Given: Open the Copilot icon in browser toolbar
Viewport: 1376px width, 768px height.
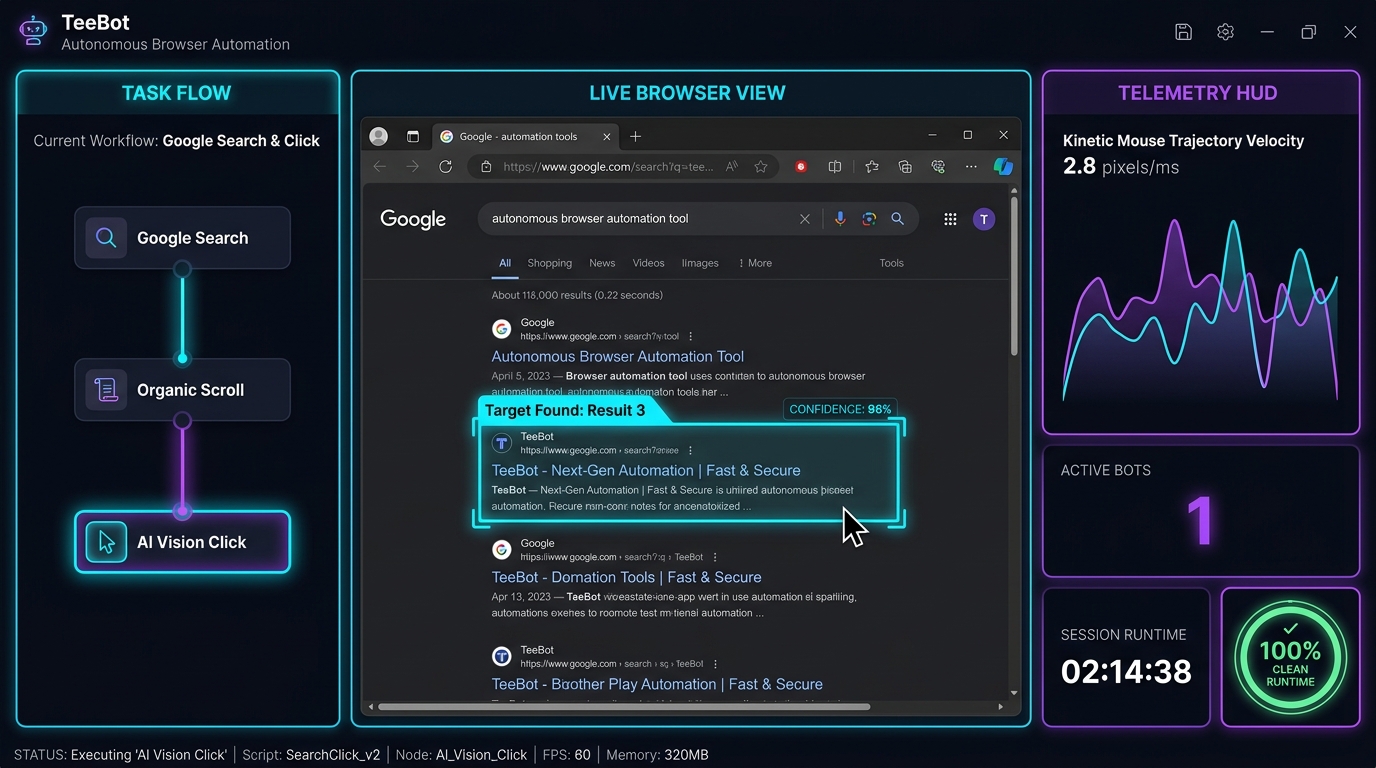Looking at the screenshot, I should coord(1003,167).
